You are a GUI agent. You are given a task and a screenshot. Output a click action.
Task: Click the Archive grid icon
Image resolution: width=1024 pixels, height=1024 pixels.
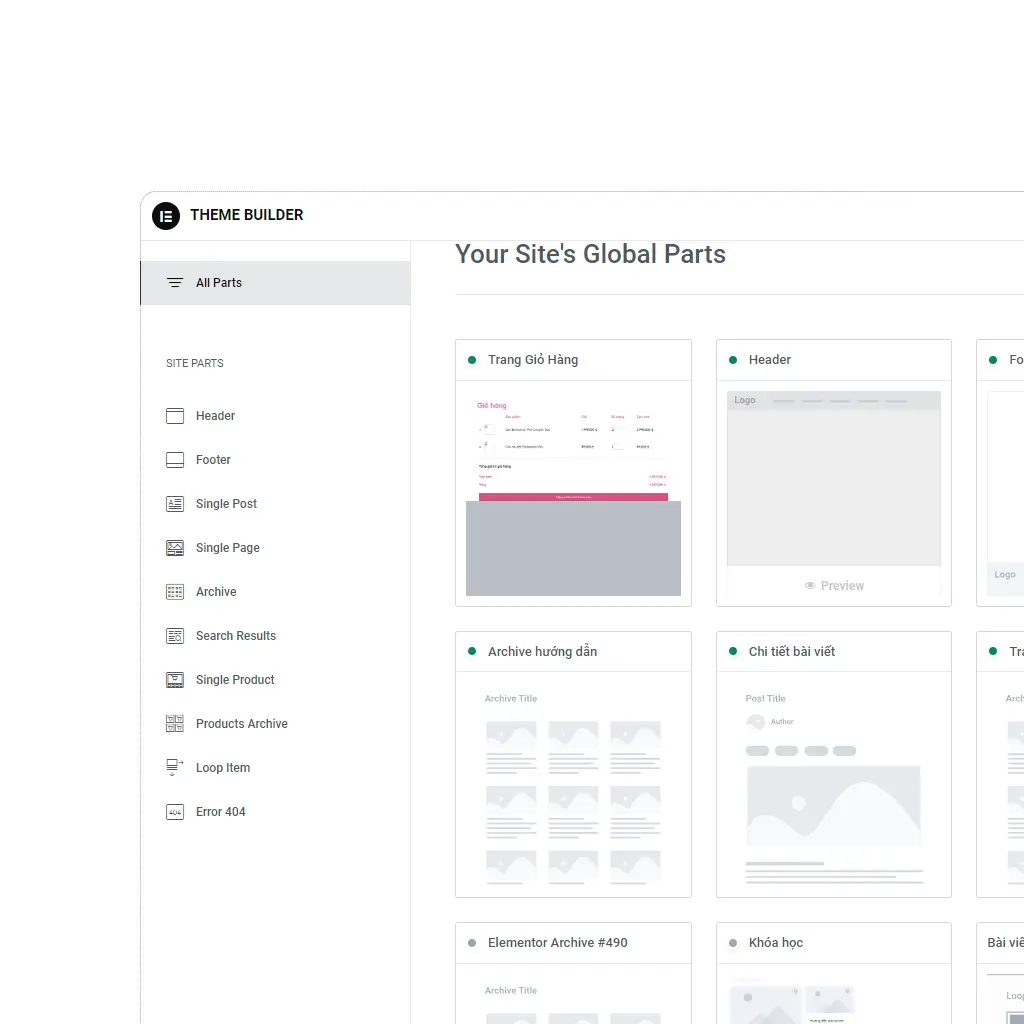point(175,592)
